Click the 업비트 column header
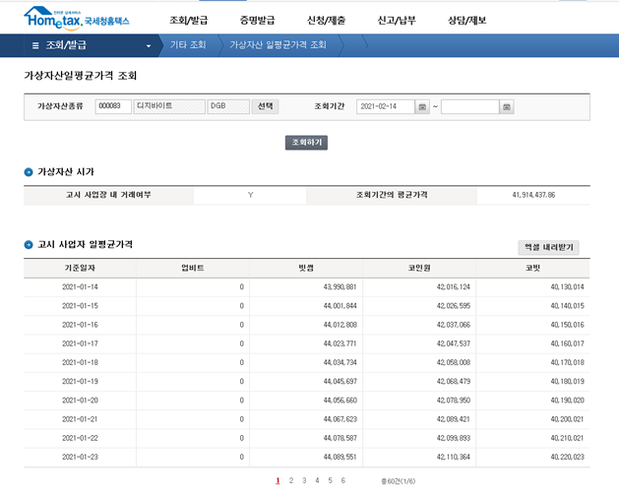The width and height of the screenshot is (619, 497). [x=193, y=268]
